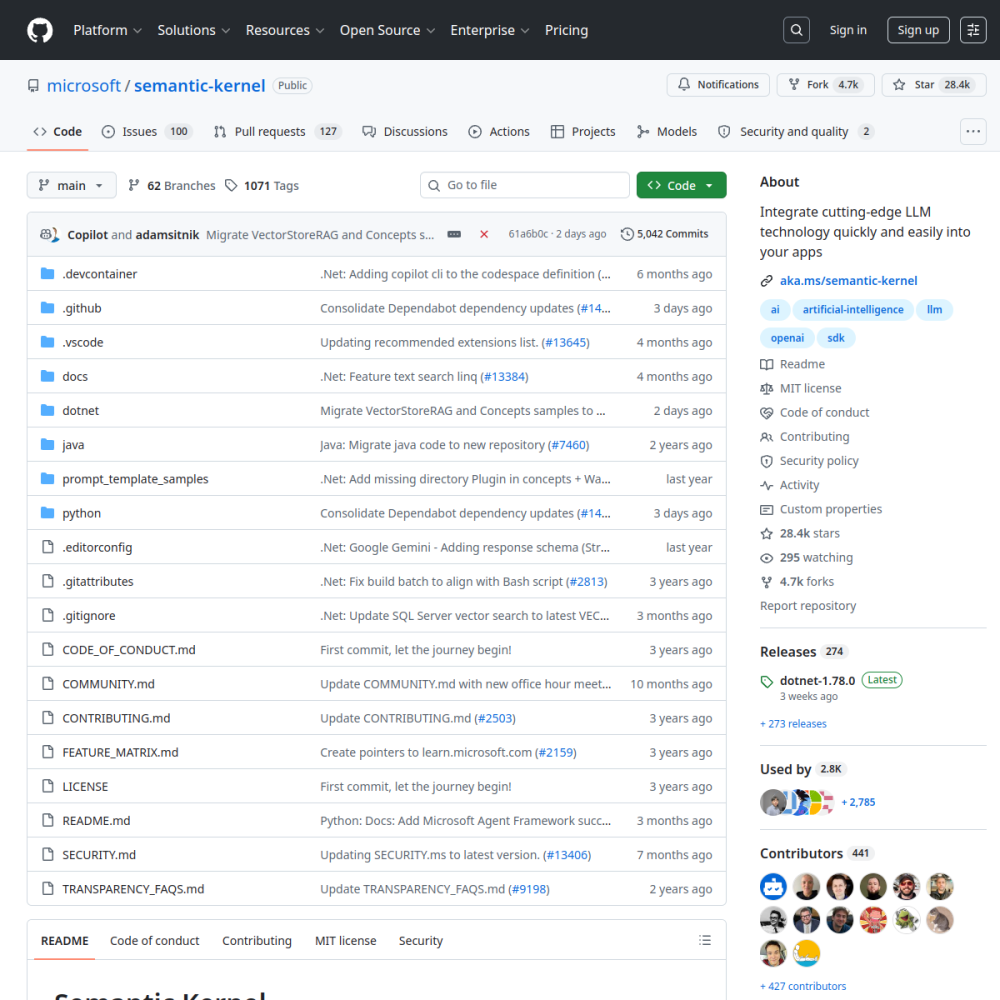This screenshot has height=1000, width=1000.
Task: Expand the Enterprise menu
Action: click(489, 30)
